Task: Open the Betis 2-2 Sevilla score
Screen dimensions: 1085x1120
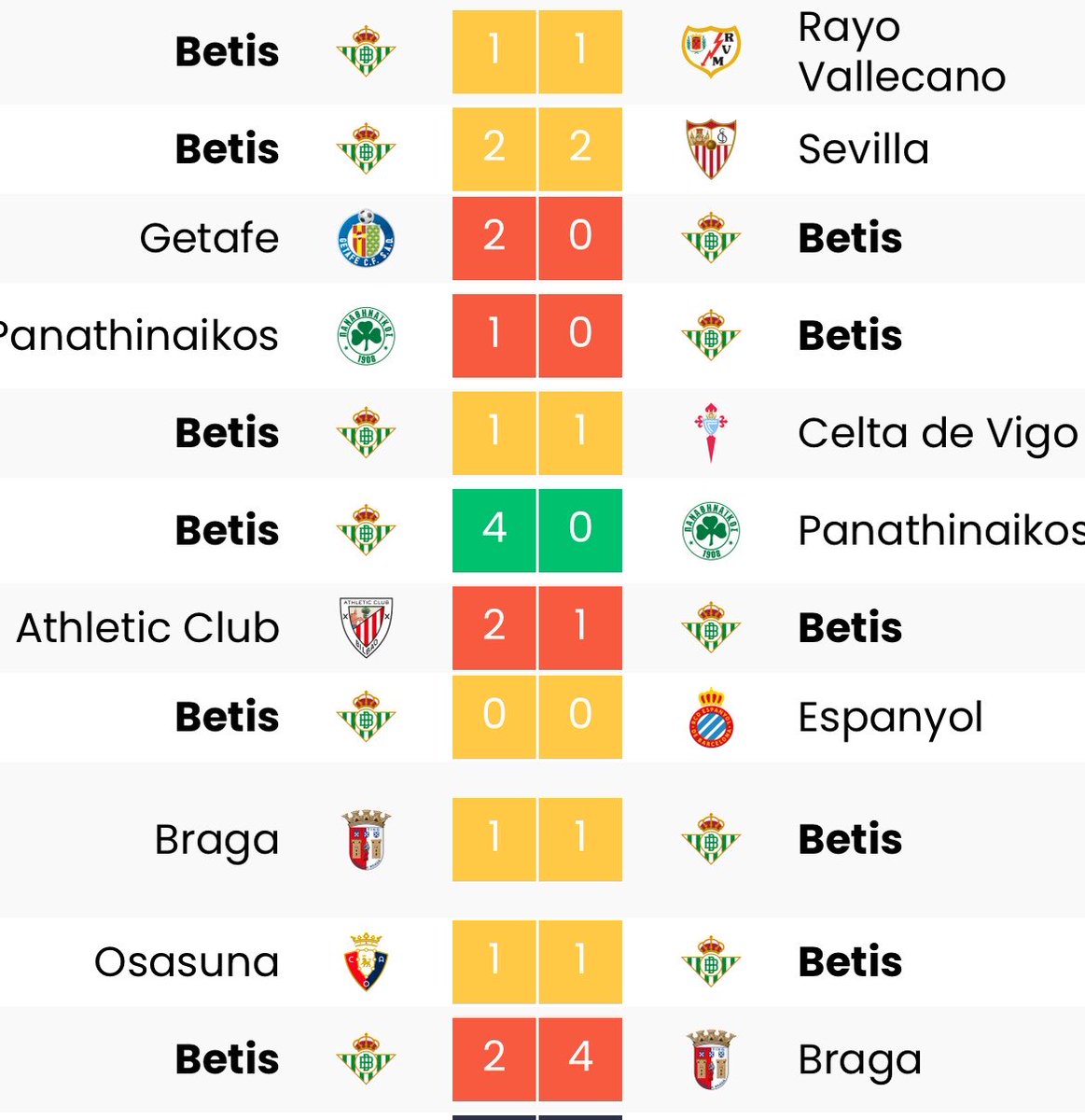Action: click(537, 148)
